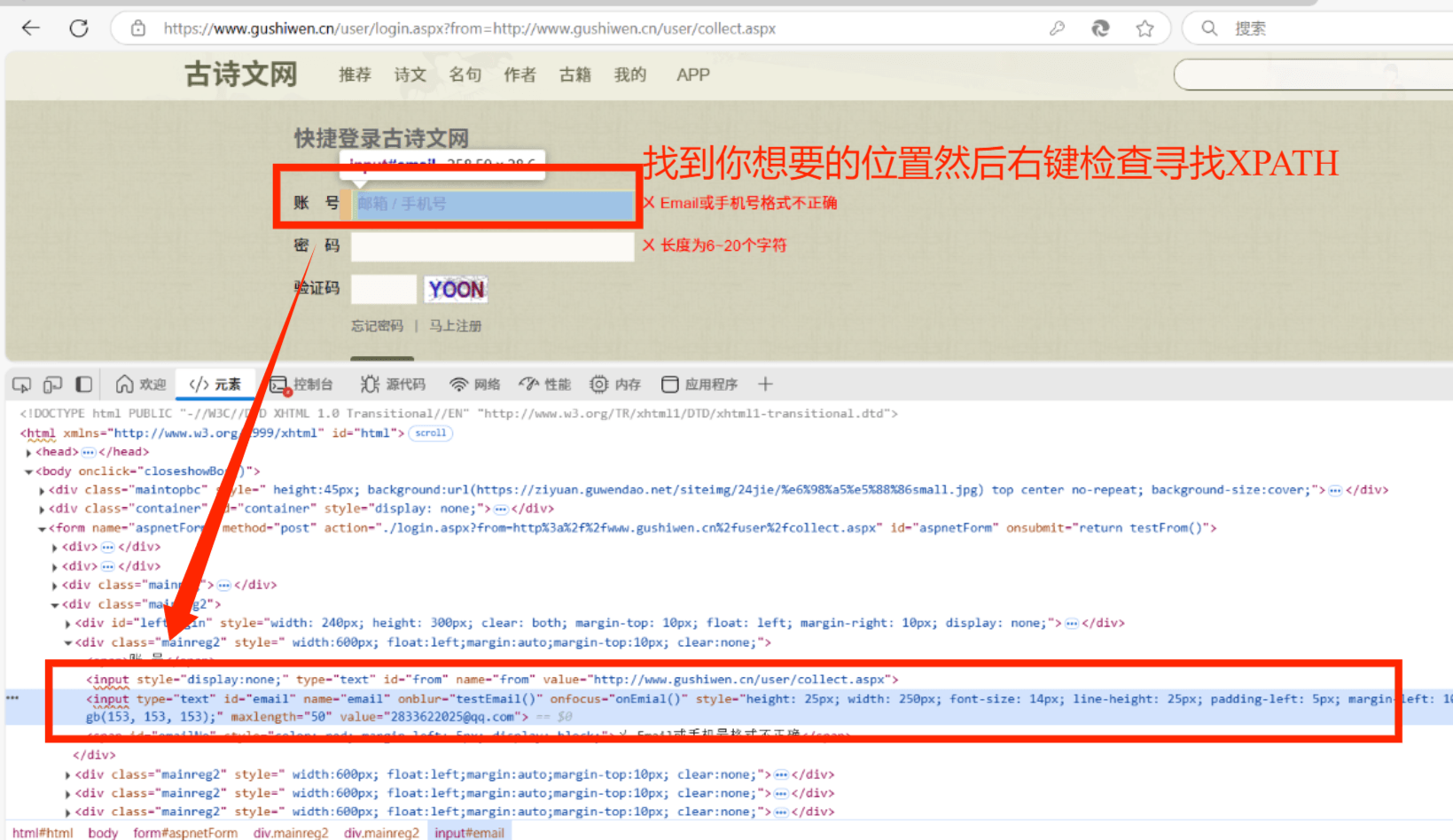Expand the div id leftLogin node
Screen dimensions: 1453x840
coord(68,624)
